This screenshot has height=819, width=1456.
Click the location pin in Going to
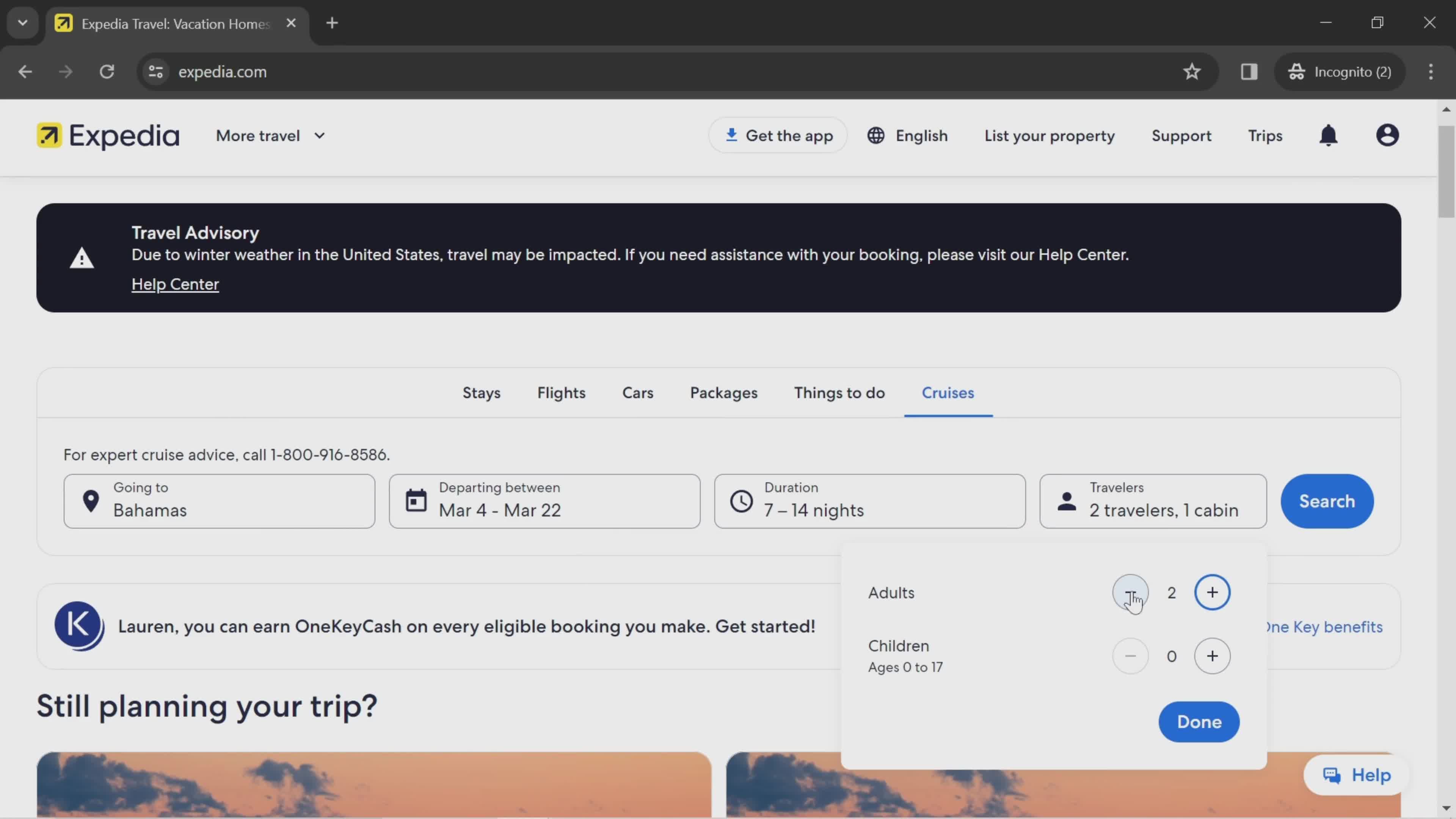[x=91, y=501]
